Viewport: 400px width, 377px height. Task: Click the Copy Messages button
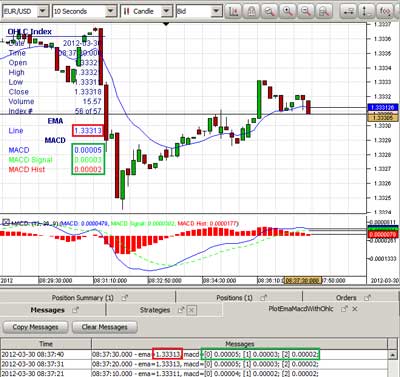coord(35,327)
